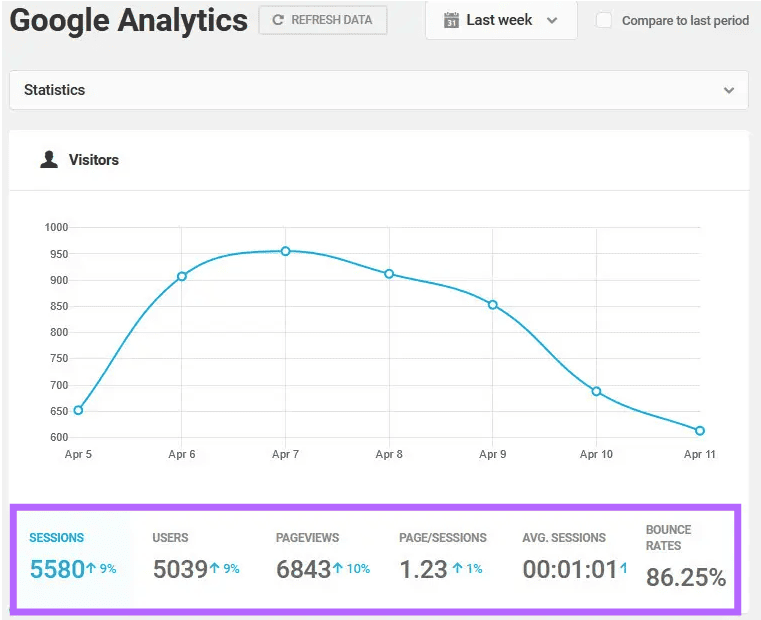Enable Compare to last period checkbox

pyautogui.click(x=603, y=20)
